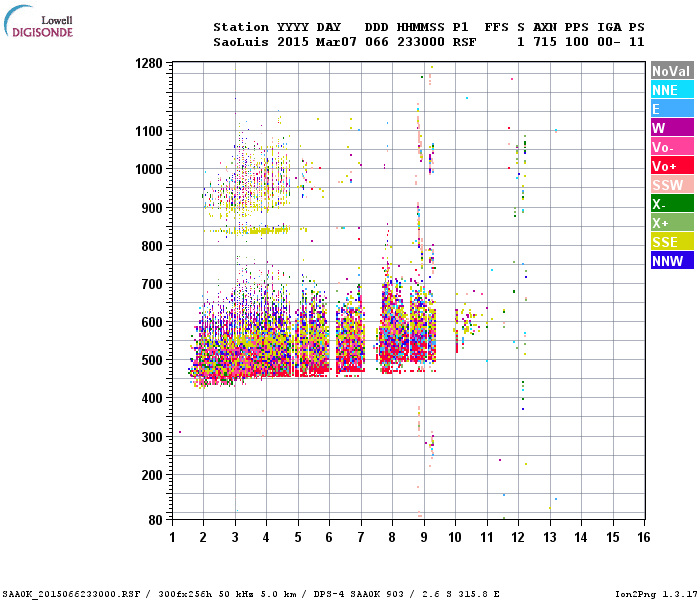The height and width of the screenshot is (600, 700).
Task: Click the 233000 time value in header
Action: pos(421,42)
